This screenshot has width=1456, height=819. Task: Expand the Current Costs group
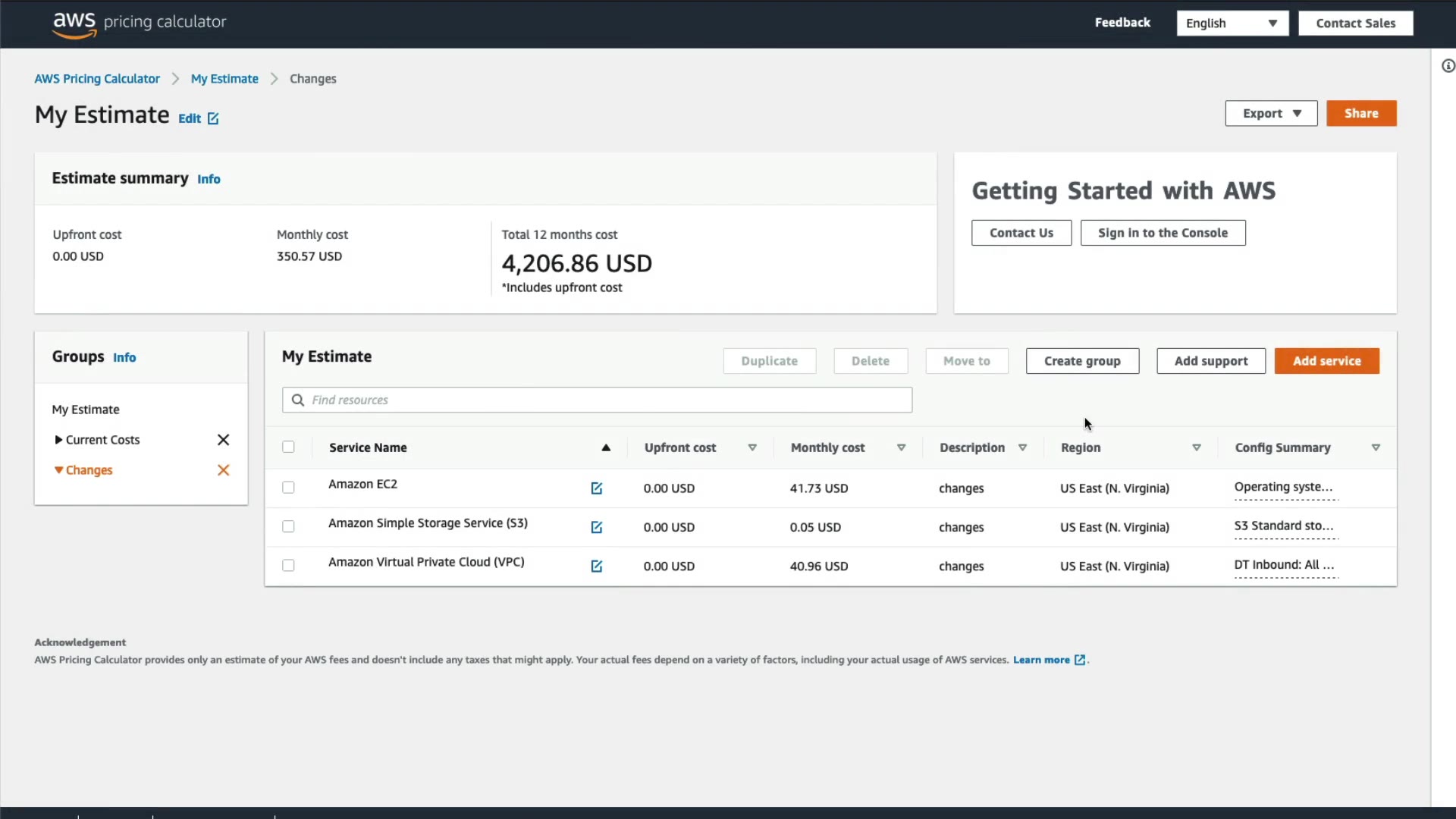click(x=58, y=440)
